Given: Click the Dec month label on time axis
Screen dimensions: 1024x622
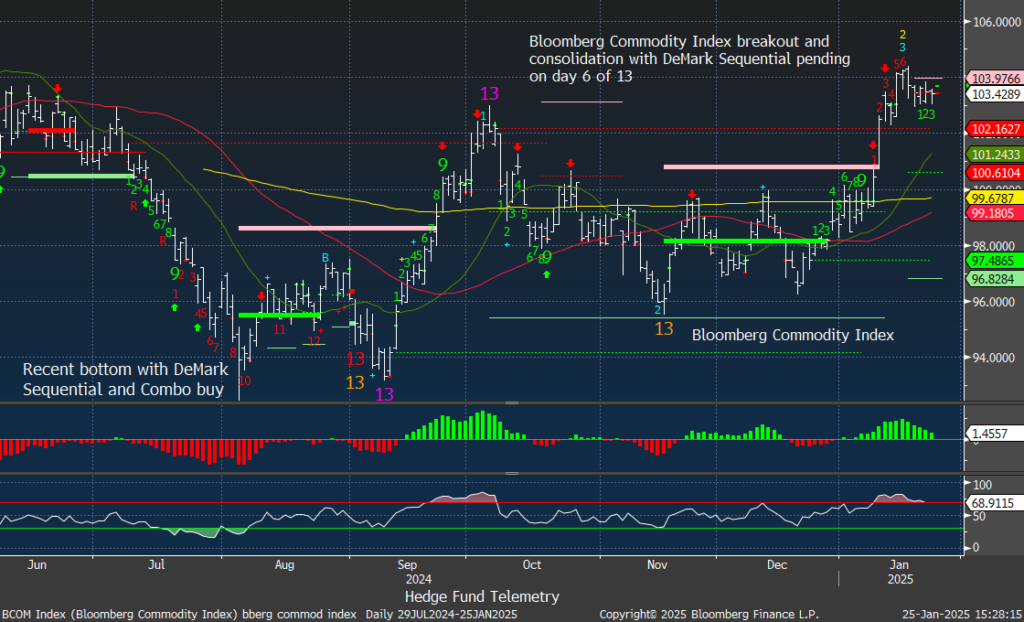Looking at the screenshot, I should [778, 565].
